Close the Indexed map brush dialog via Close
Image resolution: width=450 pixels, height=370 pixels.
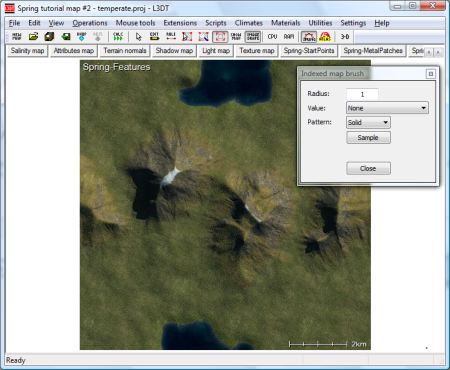point(368,168)
